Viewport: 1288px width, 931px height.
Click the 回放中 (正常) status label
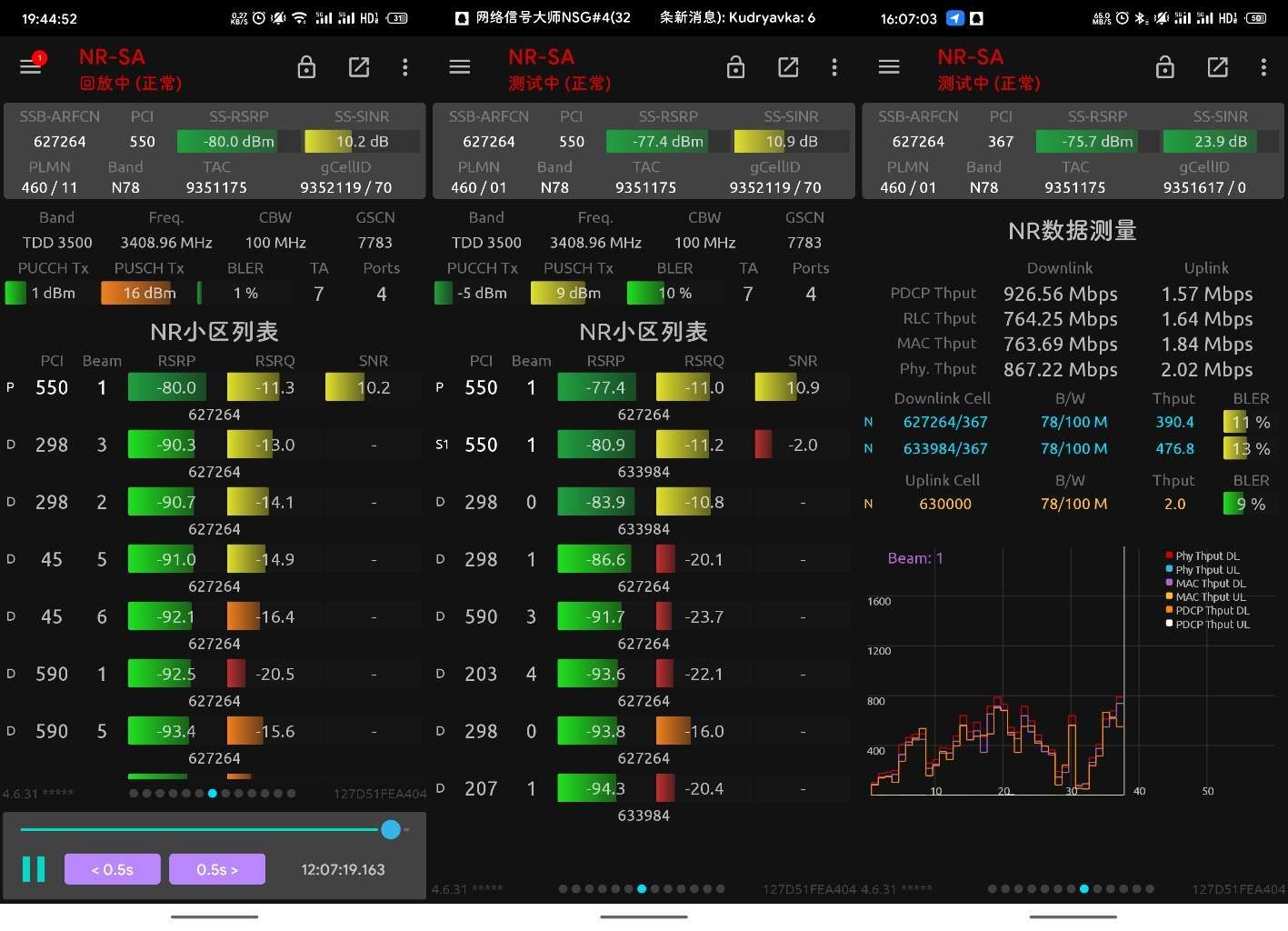coord(131,84)
